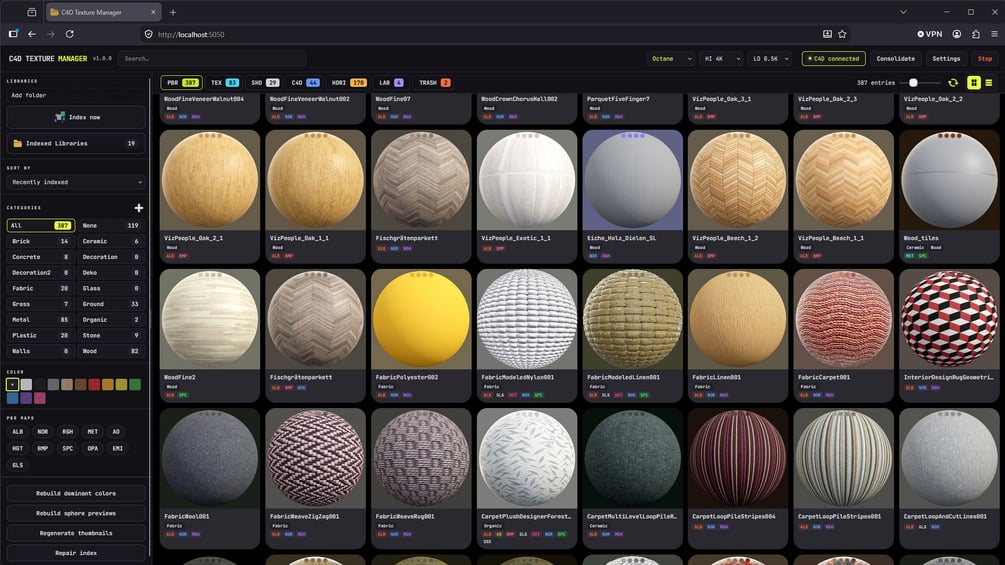This screenshot has height=565, width=1005.
Task: Open the HI 4K resolution dropdown
Action: pos(721,58)
